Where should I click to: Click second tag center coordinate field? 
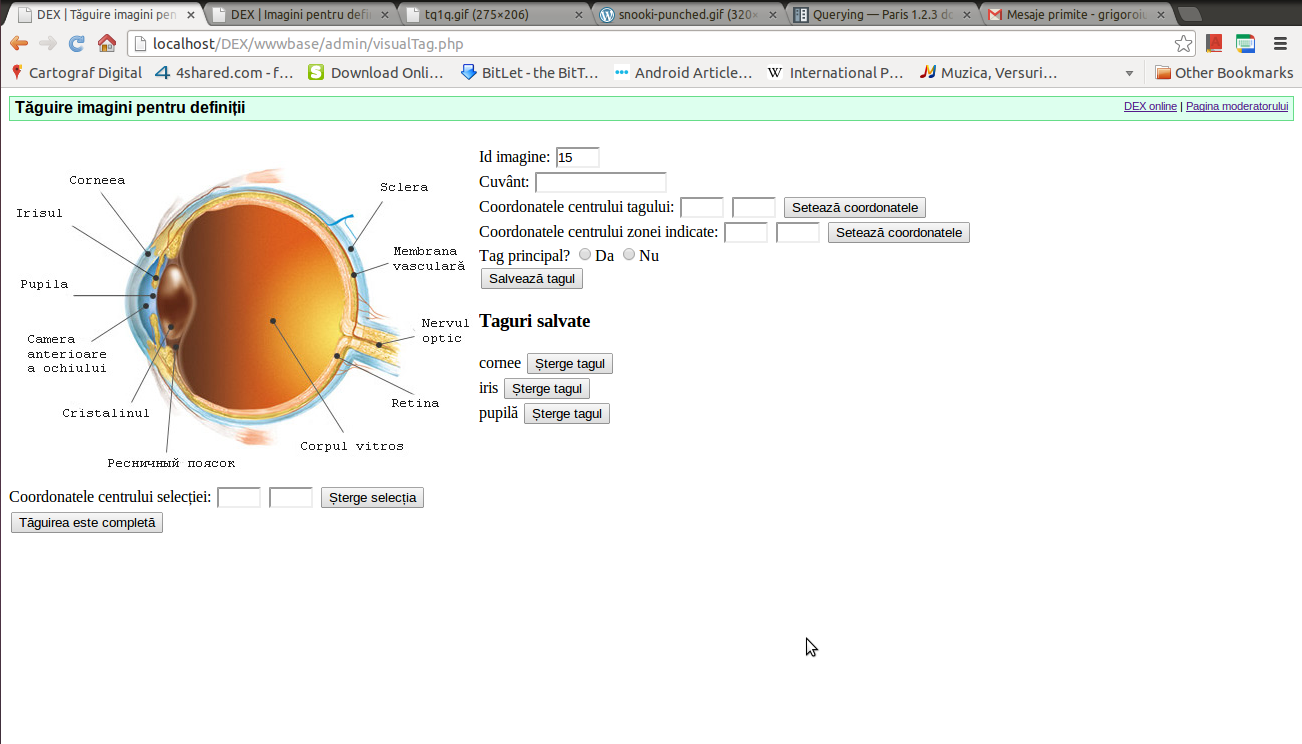point(754,207)
